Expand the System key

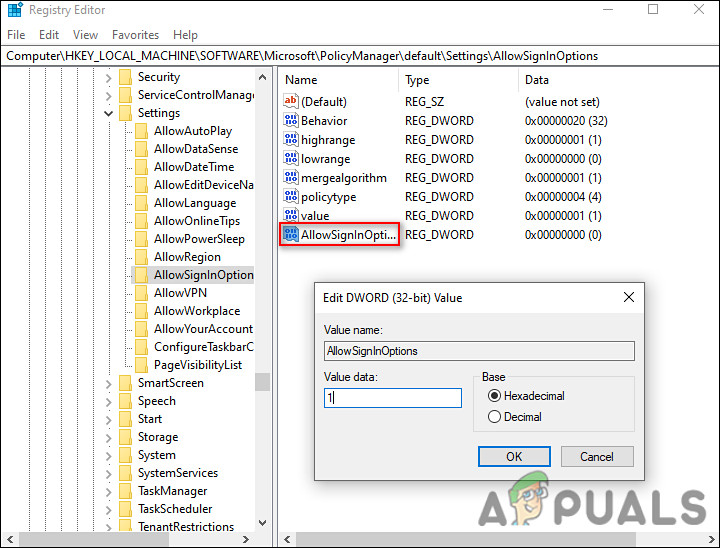pyautogui.click(x=108, y=456)
